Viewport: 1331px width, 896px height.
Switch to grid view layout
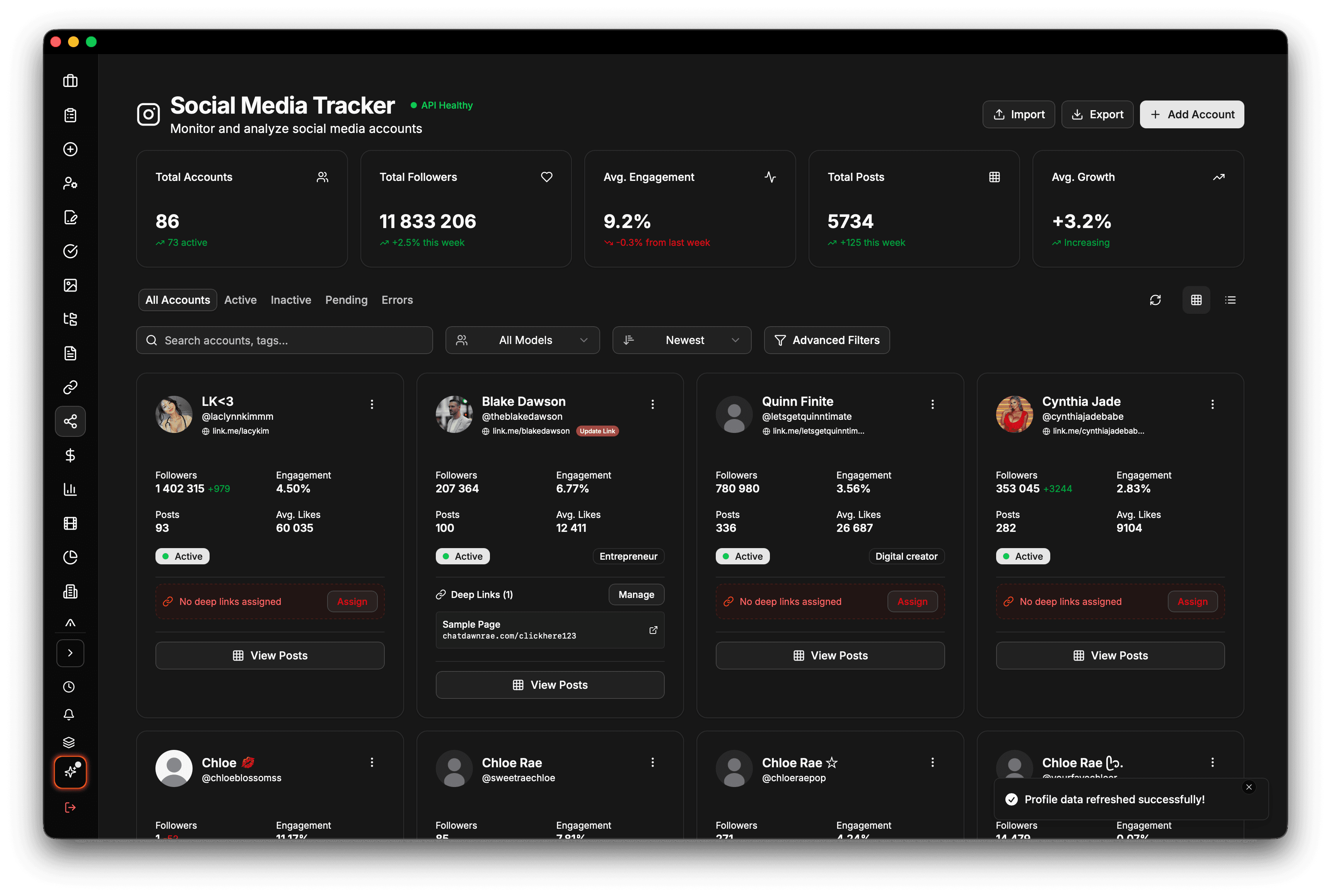click(x=1196, y=300)
